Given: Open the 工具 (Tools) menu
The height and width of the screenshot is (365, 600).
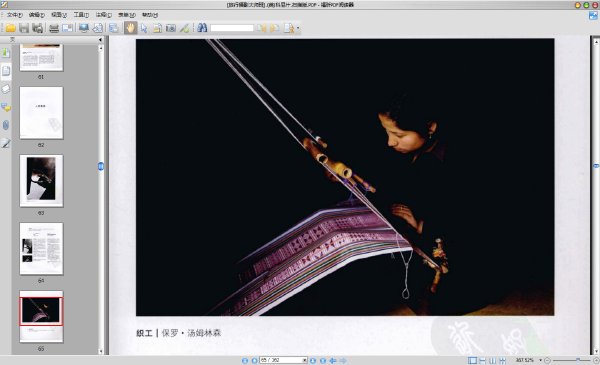Looking at the screenshot, I should coord(81,15).
